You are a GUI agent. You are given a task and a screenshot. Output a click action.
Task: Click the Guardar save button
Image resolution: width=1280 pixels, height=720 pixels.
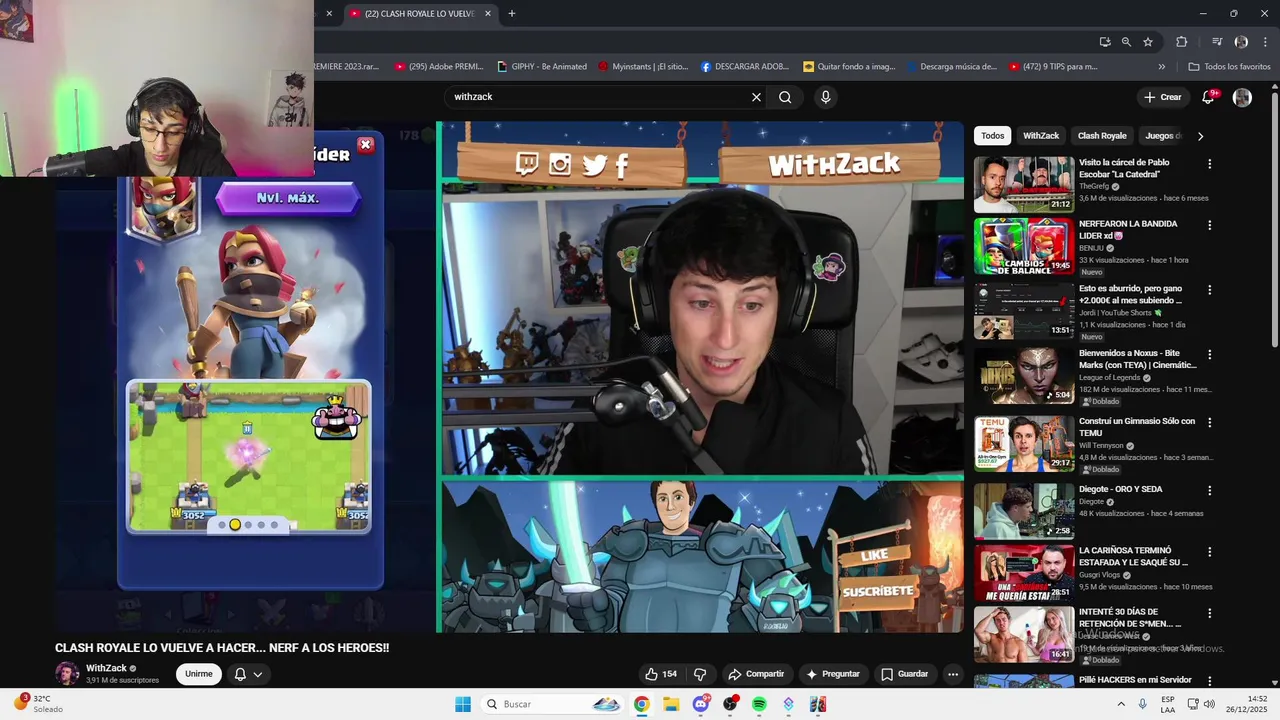pos(904,674)
